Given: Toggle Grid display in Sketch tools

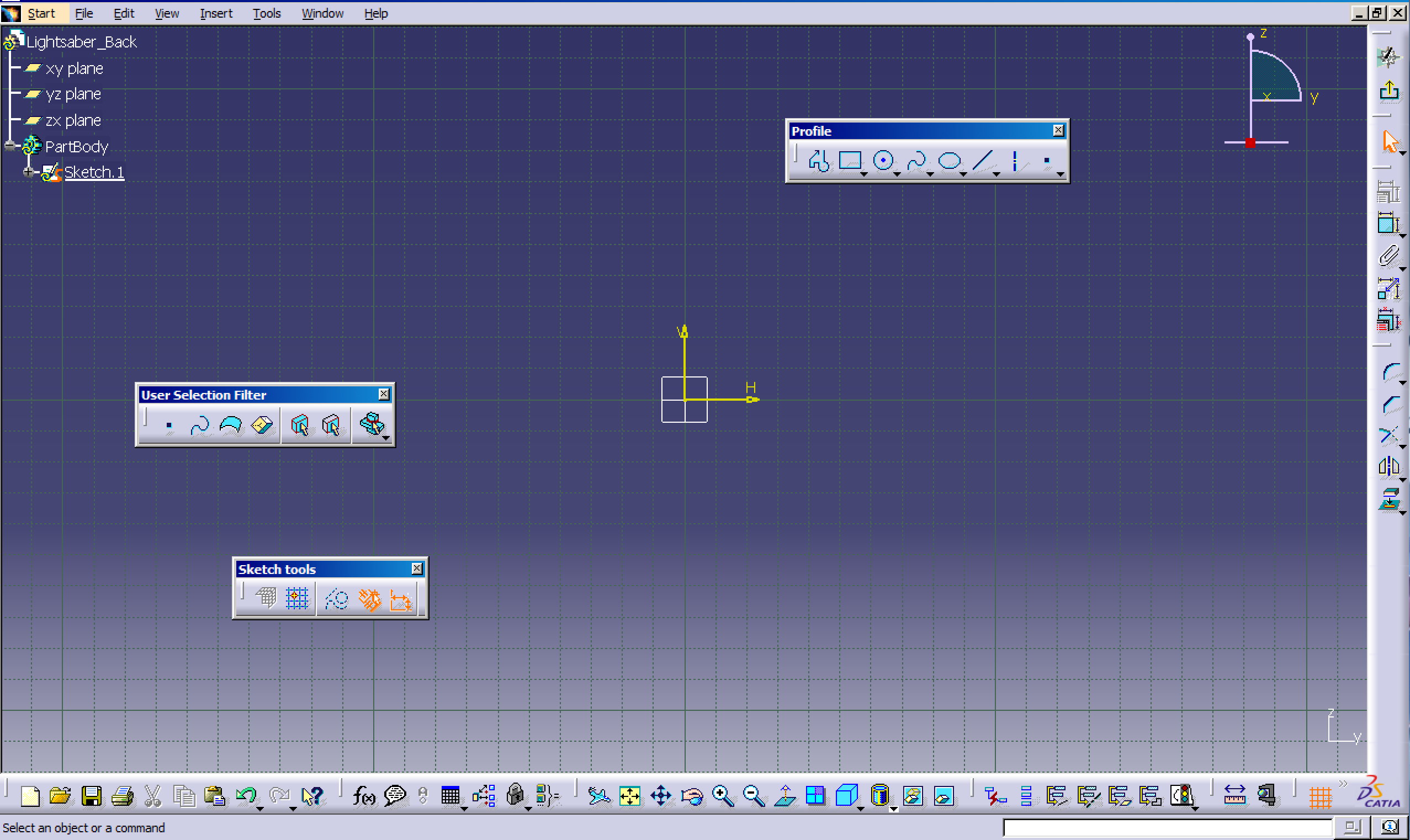Looking at the screenshot, I should 266,598.
